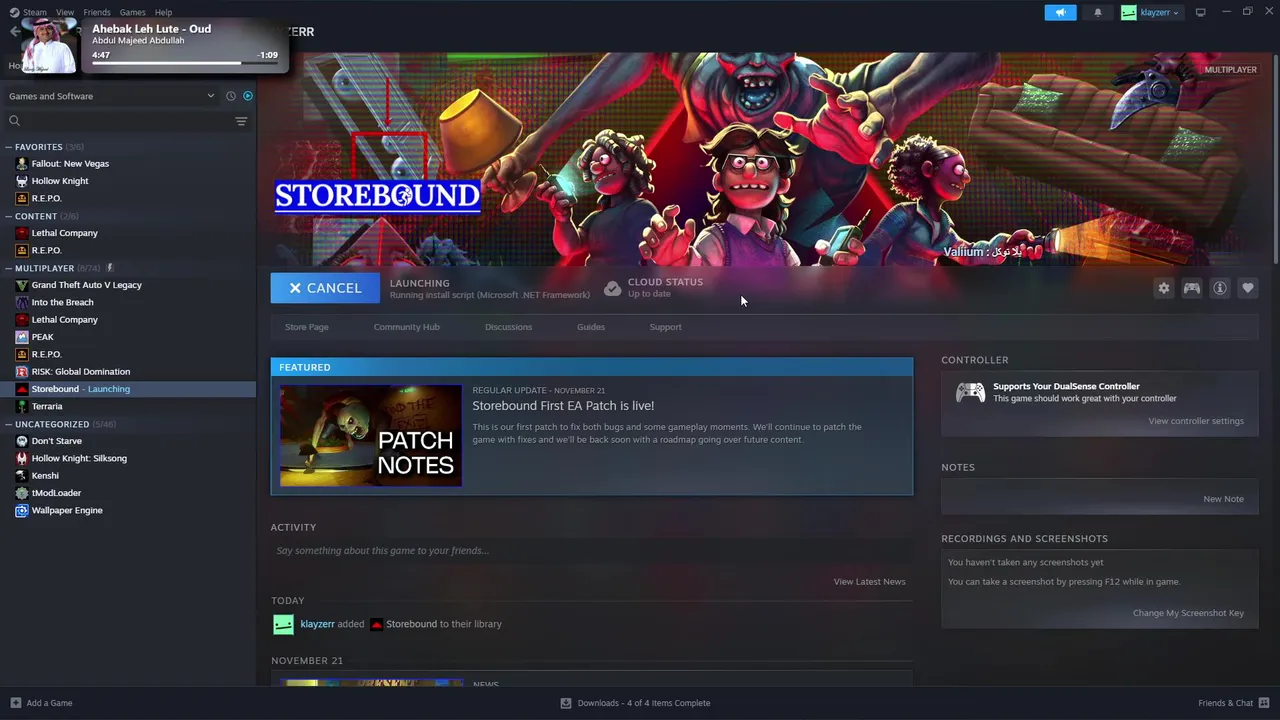Open the Support tab

(x=665, y=327)
